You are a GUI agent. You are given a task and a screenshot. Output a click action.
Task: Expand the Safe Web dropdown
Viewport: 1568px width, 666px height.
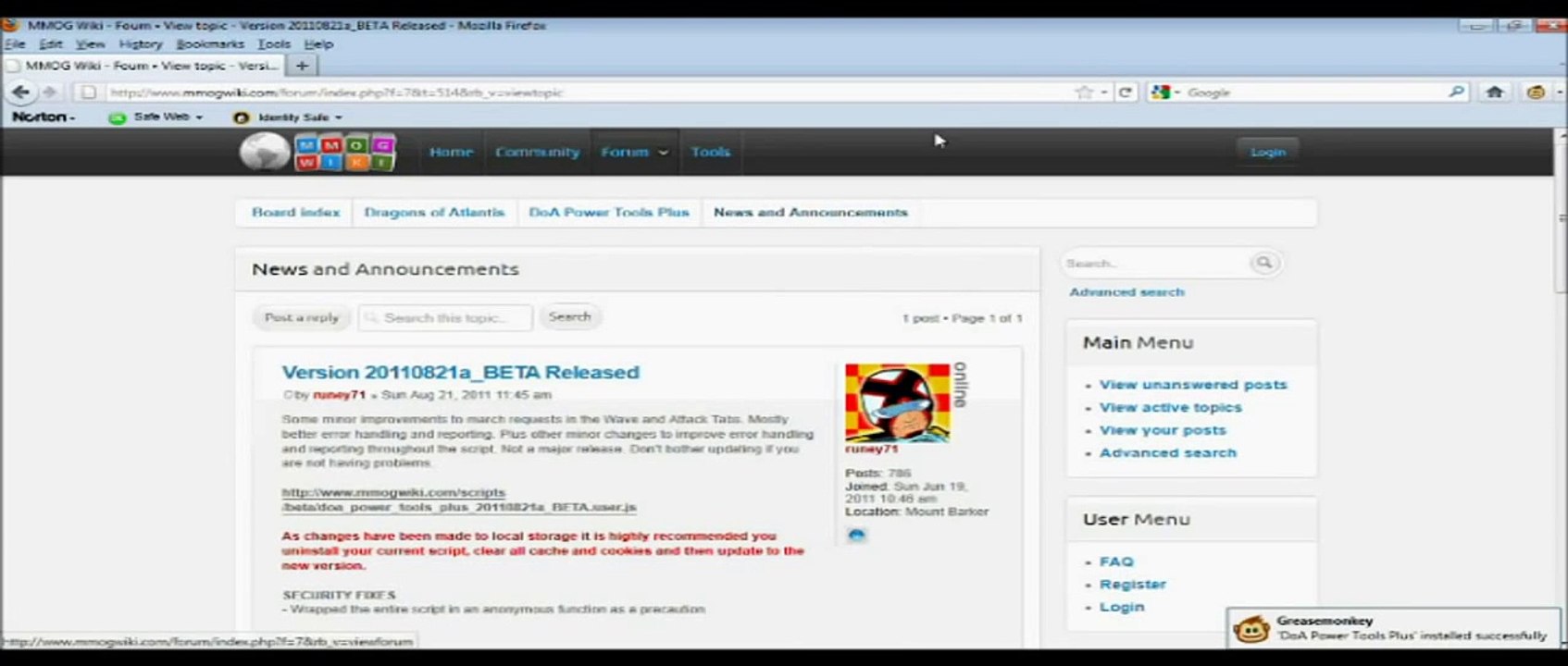199,117
